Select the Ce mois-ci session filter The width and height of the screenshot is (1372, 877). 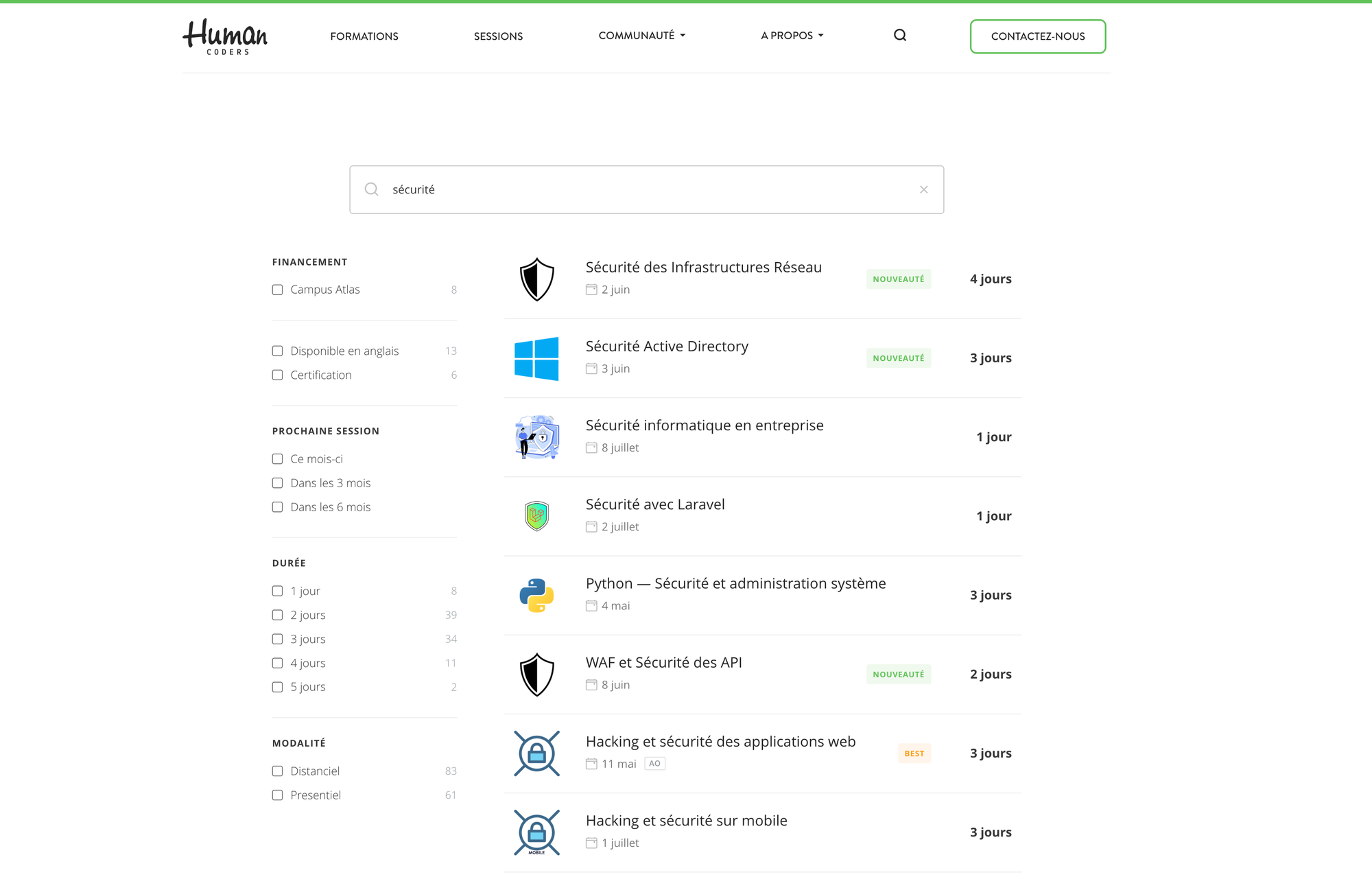[x=278, y=459]
